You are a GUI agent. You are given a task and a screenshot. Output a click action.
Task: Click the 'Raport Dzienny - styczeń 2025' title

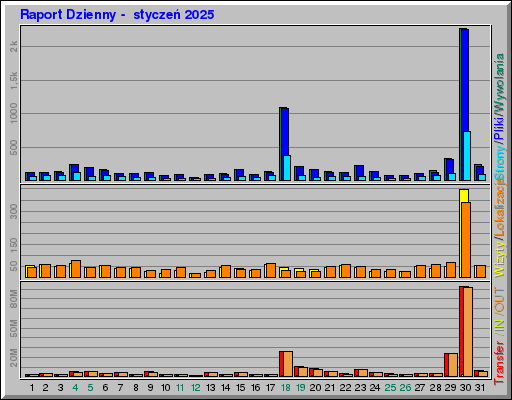click(117, 15)
